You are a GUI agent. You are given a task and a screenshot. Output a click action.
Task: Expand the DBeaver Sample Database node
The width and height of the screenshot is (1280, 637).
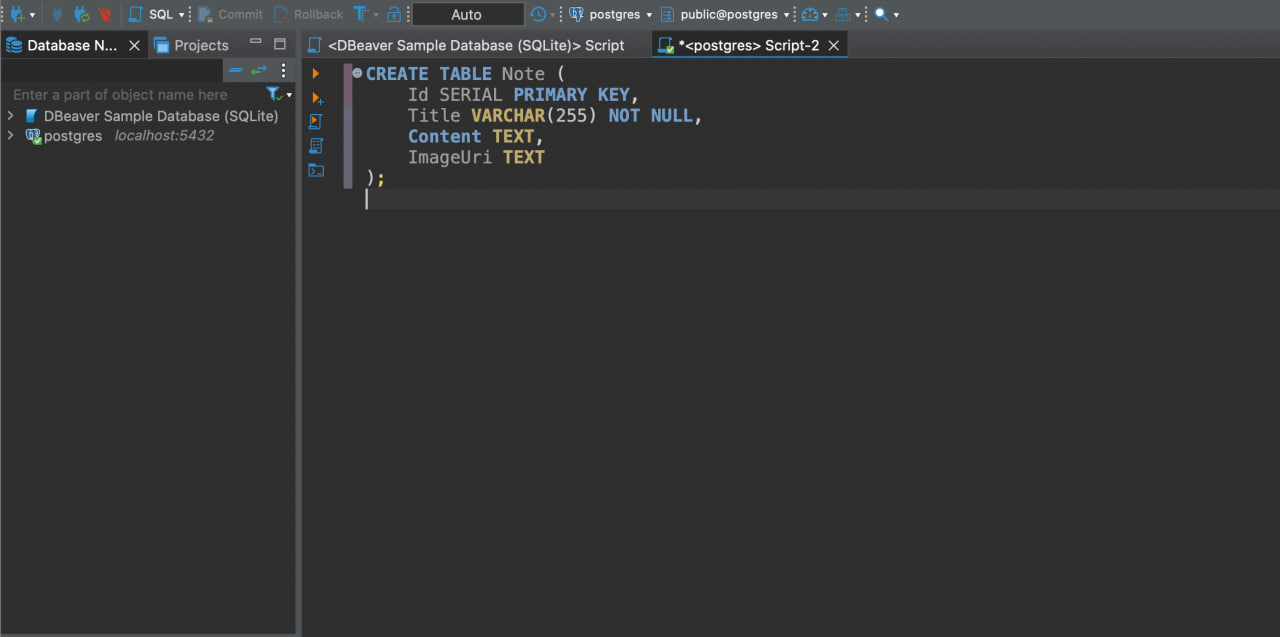coord(11,116)
